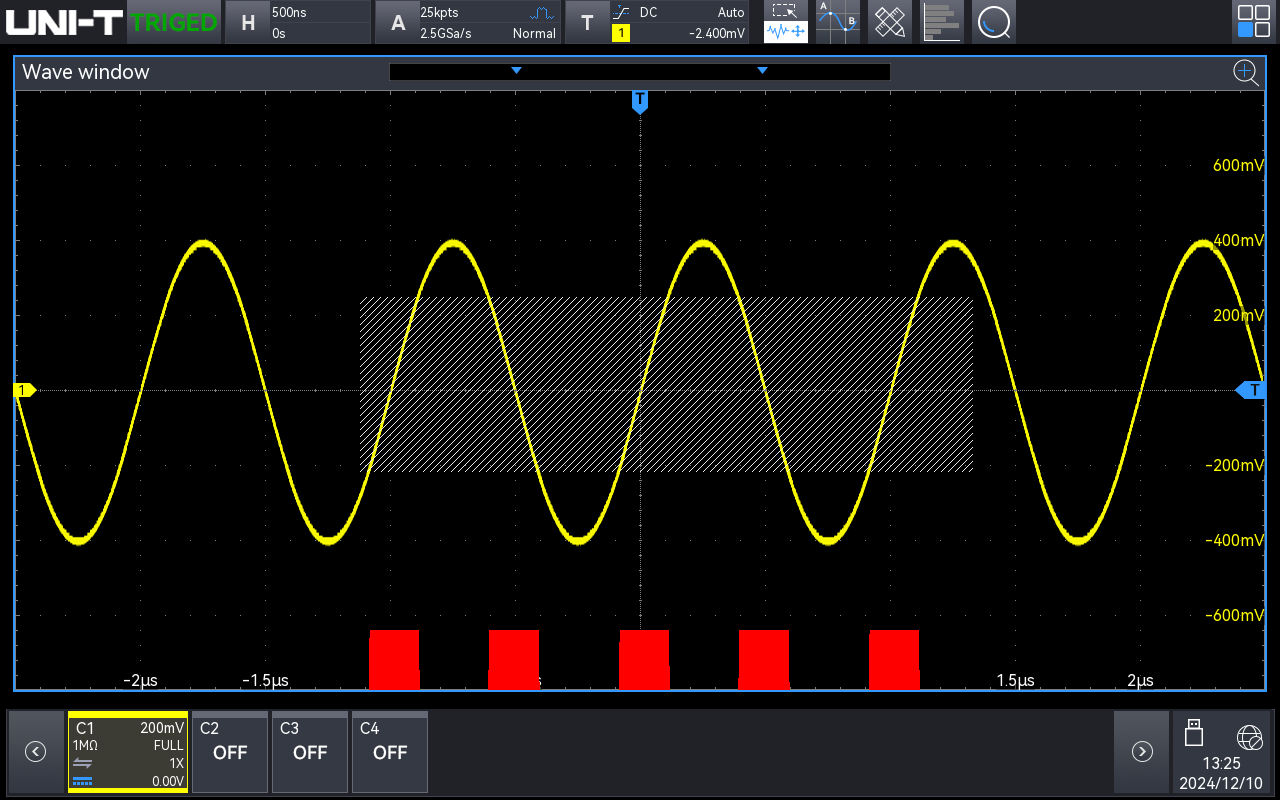Screen dimensions: 1280x800
Task: Click the zoom-in magnifier in Wave window
Action: 1245,72
